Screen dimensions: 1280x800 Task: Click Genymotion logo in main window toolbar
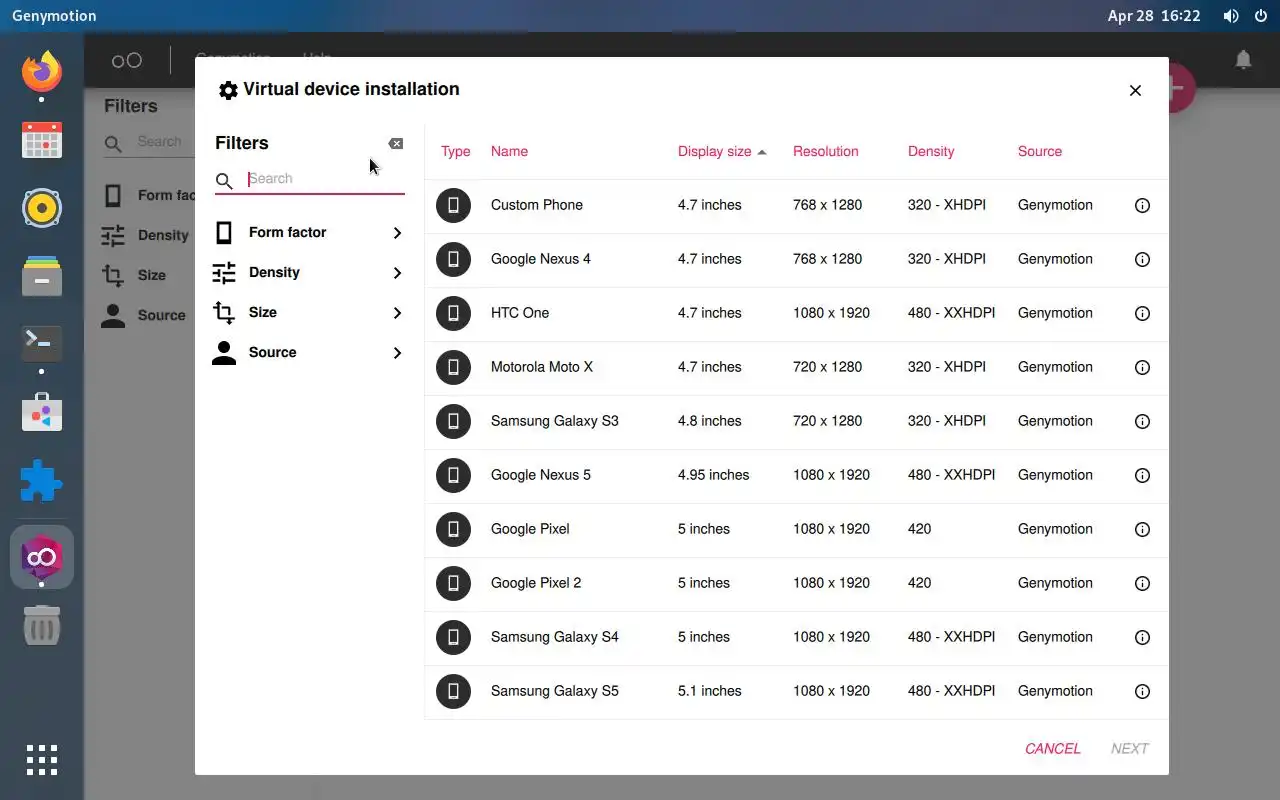127,60
